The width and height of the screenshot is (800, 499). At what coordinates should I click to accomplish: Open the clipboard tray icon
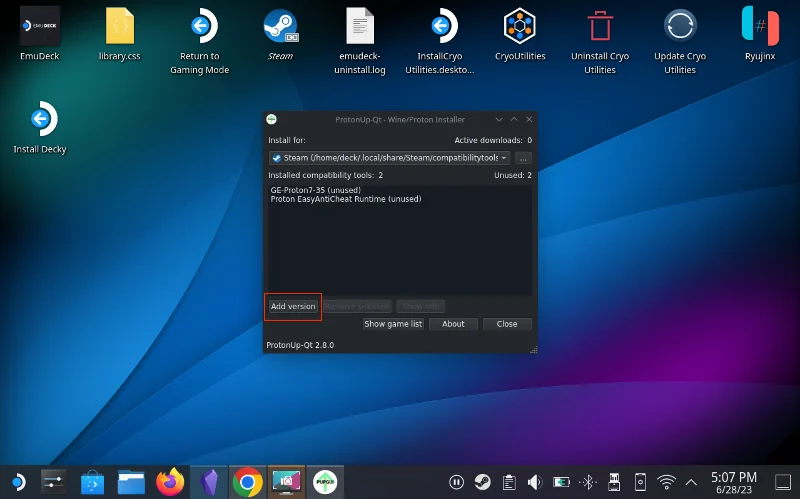pos(509,482)
